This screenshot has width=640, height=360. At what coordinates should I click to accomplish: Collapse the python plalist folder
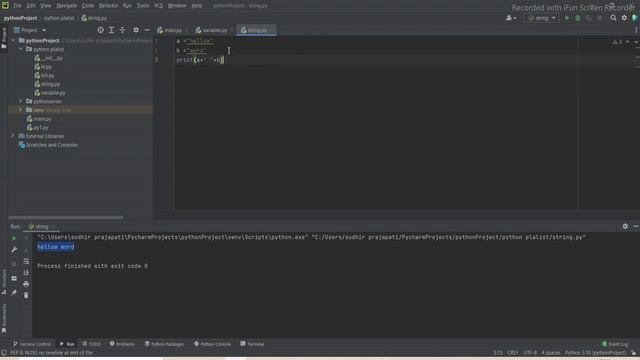coord(20,49)
